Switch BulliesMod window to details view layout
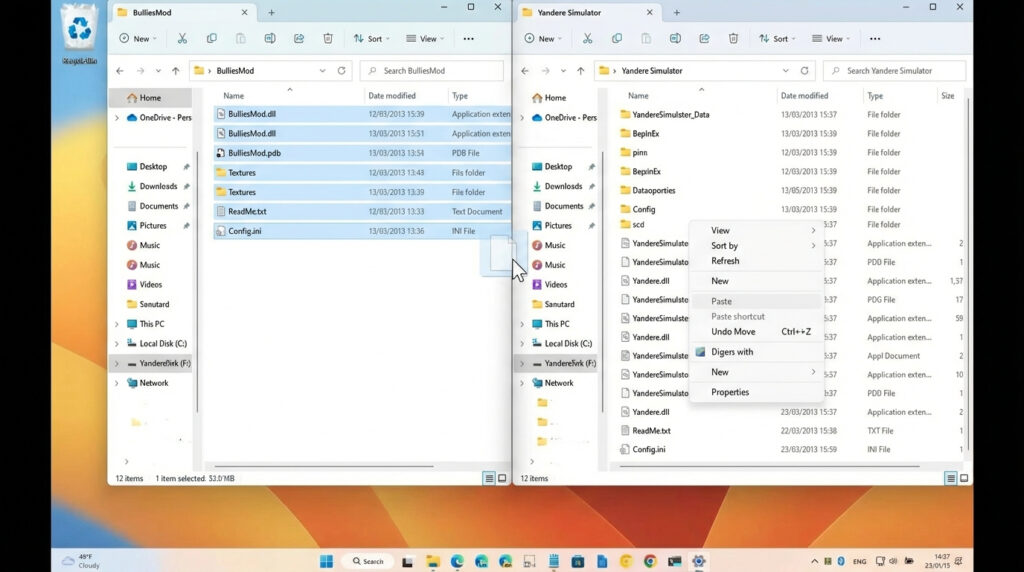 coord(489,479)
